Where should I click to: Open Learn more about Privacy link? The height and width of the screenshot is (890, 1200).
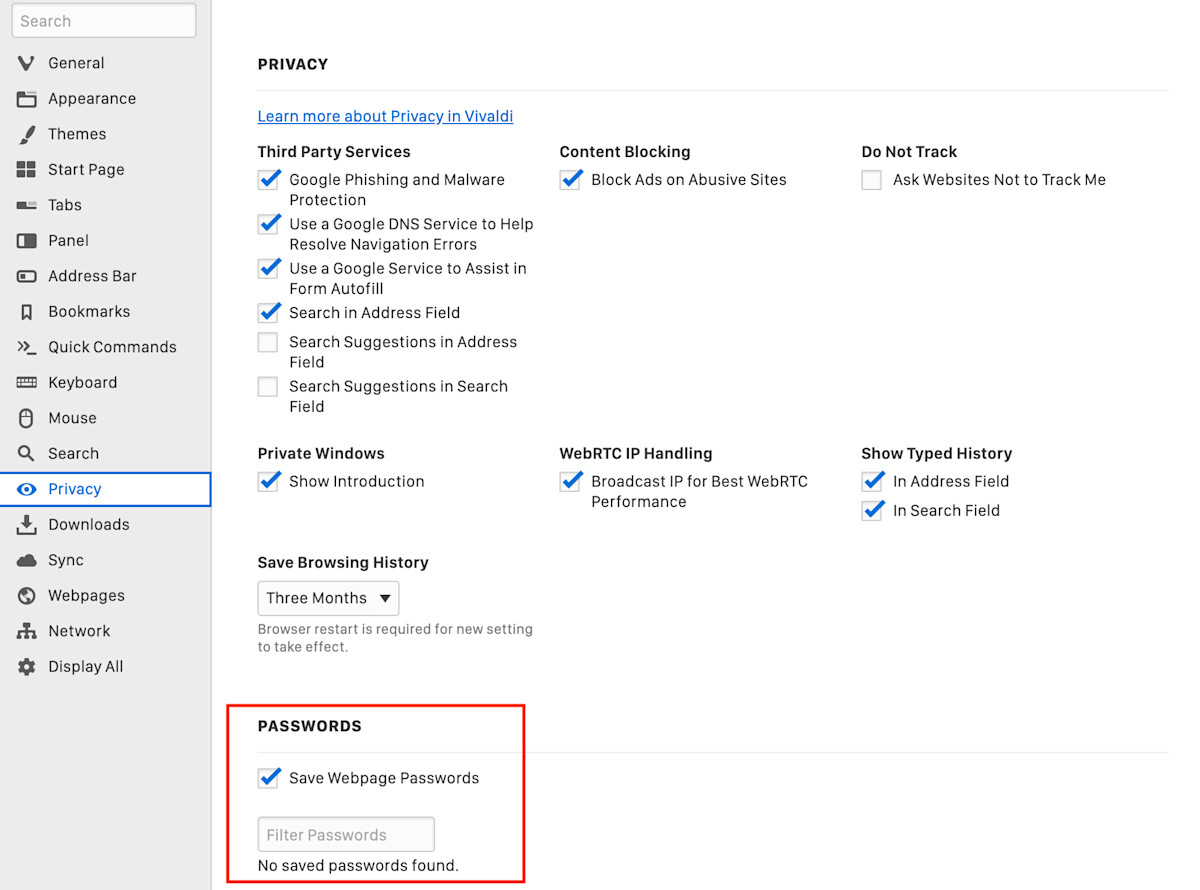385,116
